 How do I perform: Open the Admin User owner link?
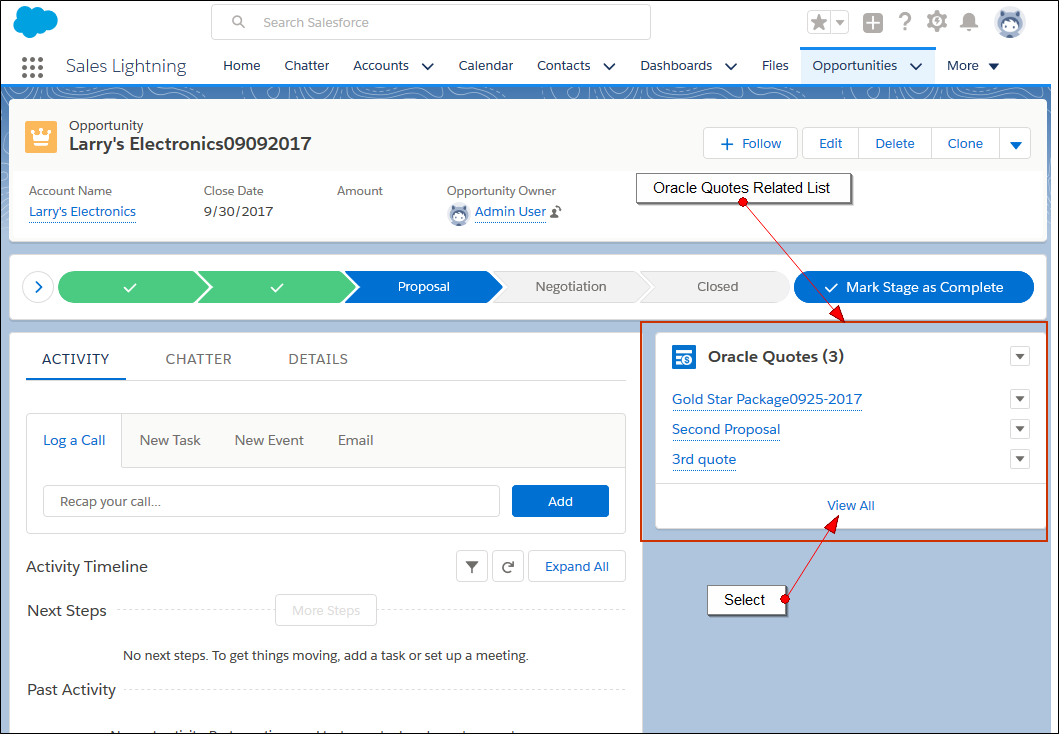tap(510, 211)
